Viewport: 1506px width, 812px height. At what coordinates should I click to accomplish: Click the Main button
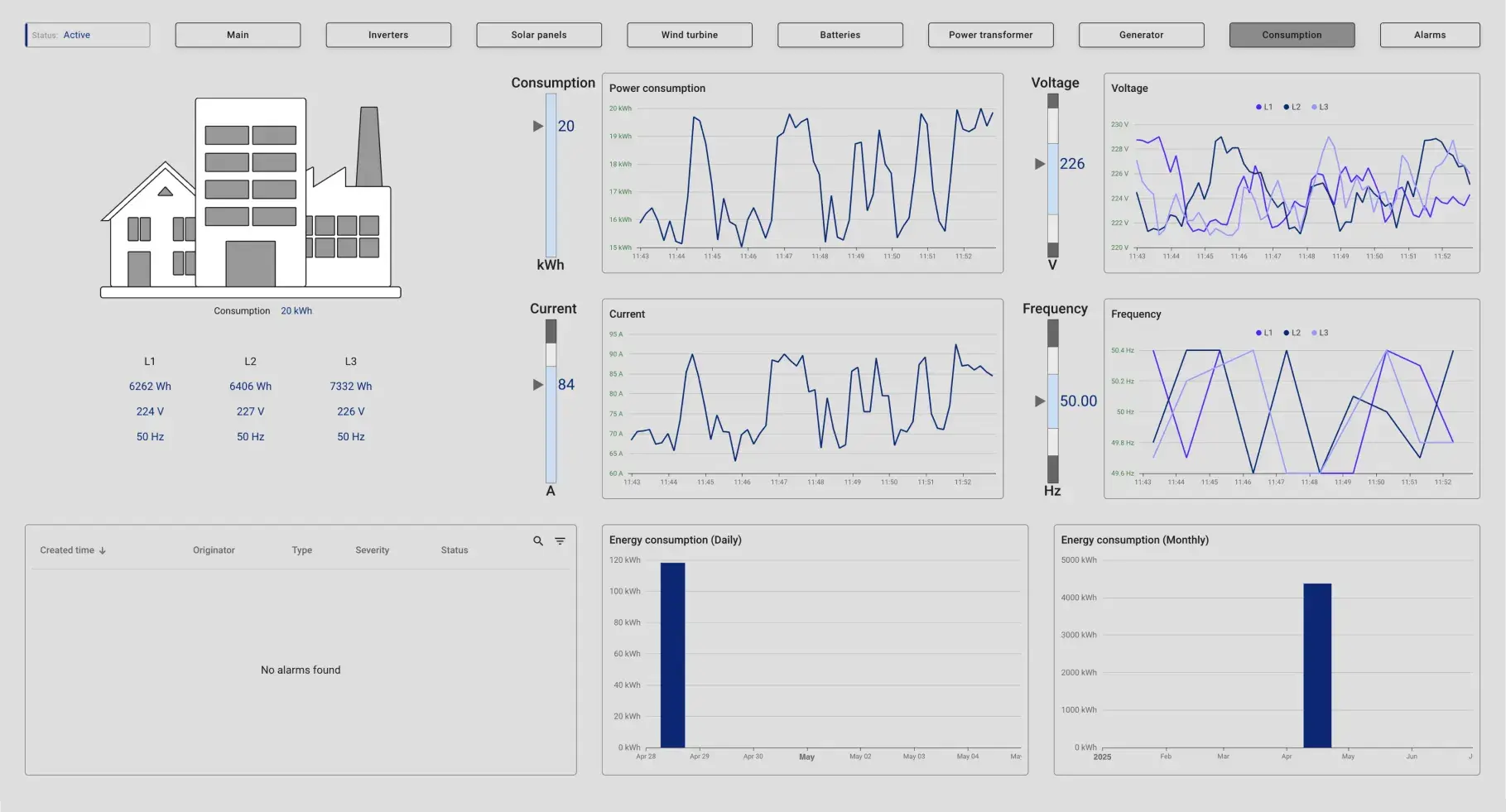(237, 35)
